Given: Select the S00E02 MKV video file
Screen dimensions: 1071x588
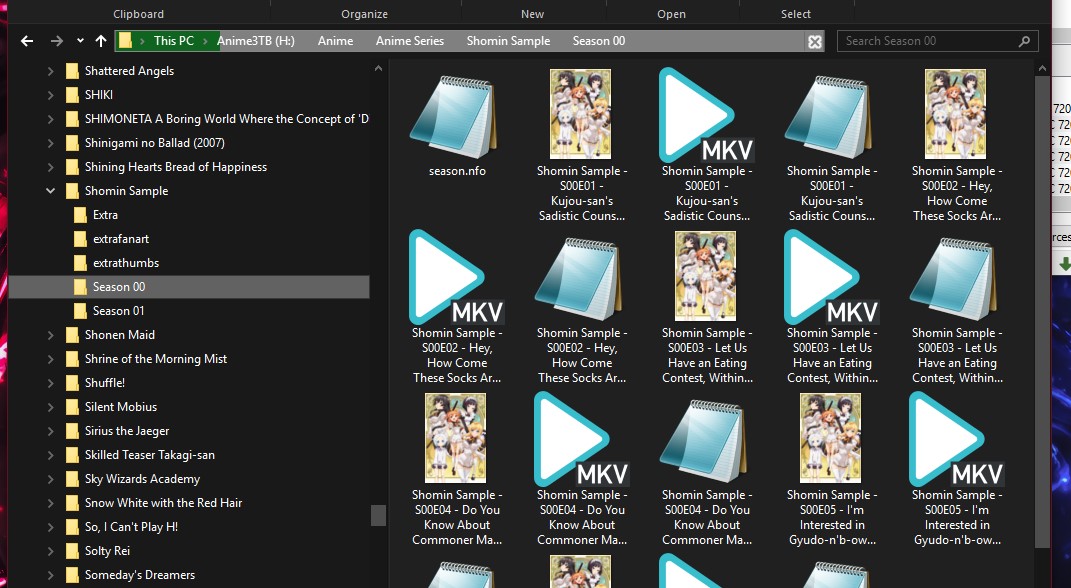Looking at the screenshot, I should click(x=457, y=277).
